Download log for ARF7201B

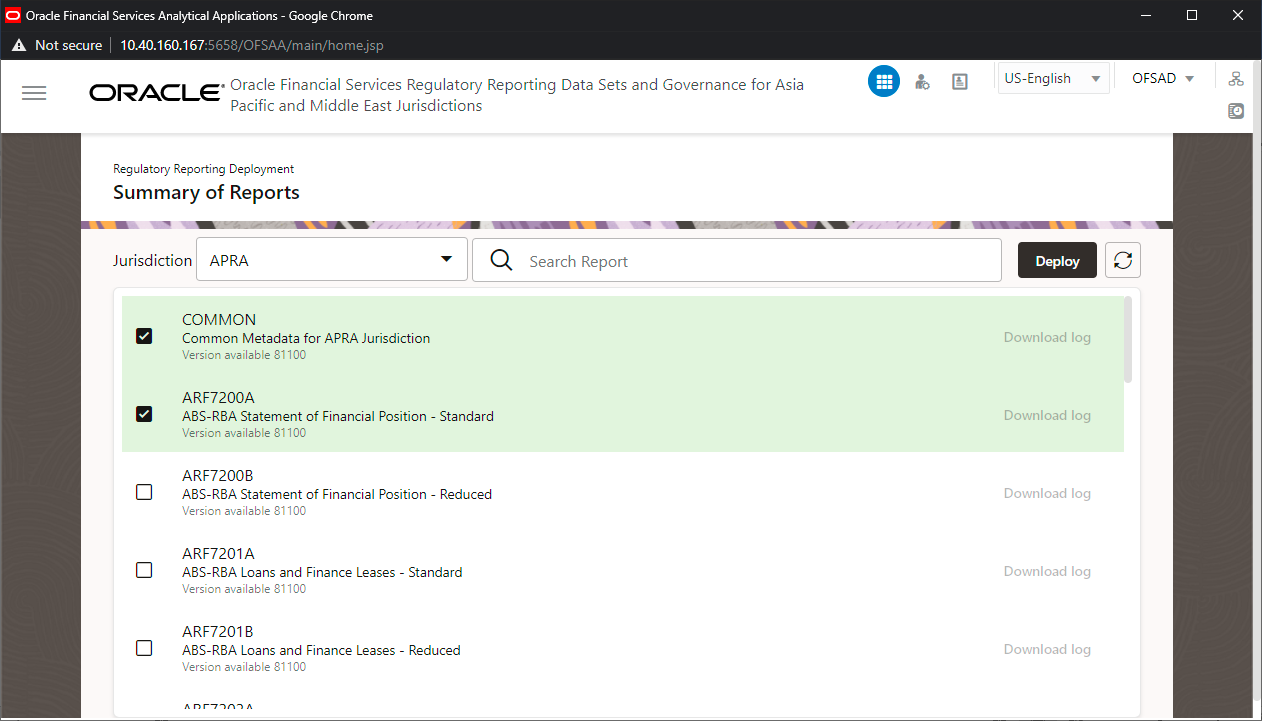(1047, 649)
